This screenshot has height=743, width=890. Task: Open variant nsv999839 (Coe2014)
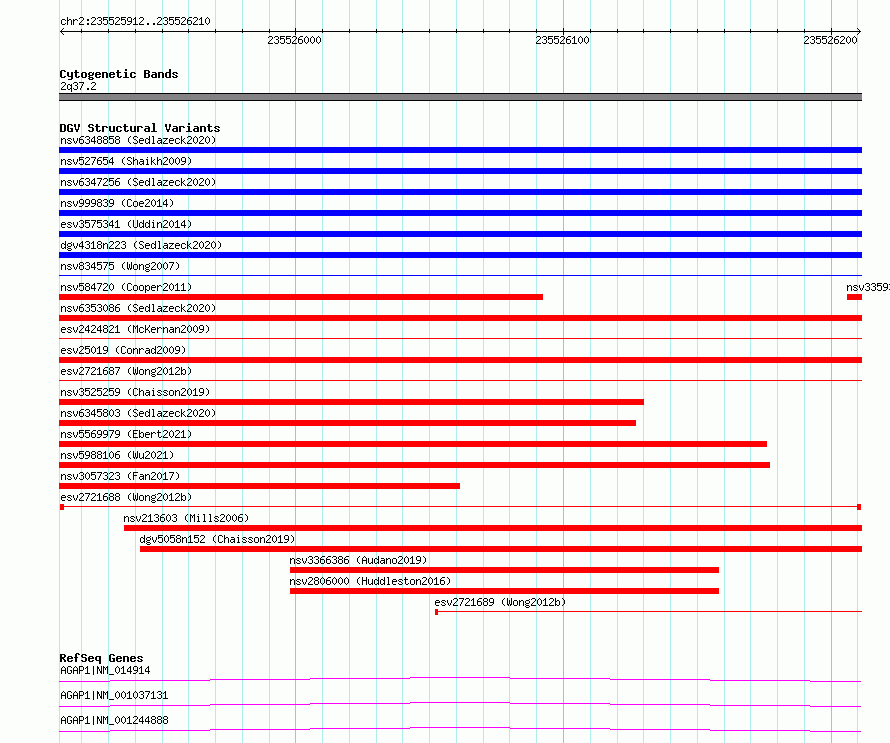pos(117,203)
